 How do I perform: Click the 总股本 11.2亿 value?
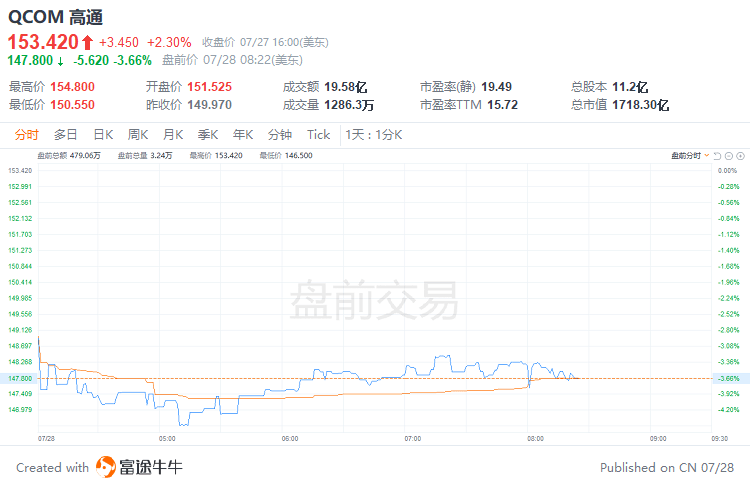[630, 87]
